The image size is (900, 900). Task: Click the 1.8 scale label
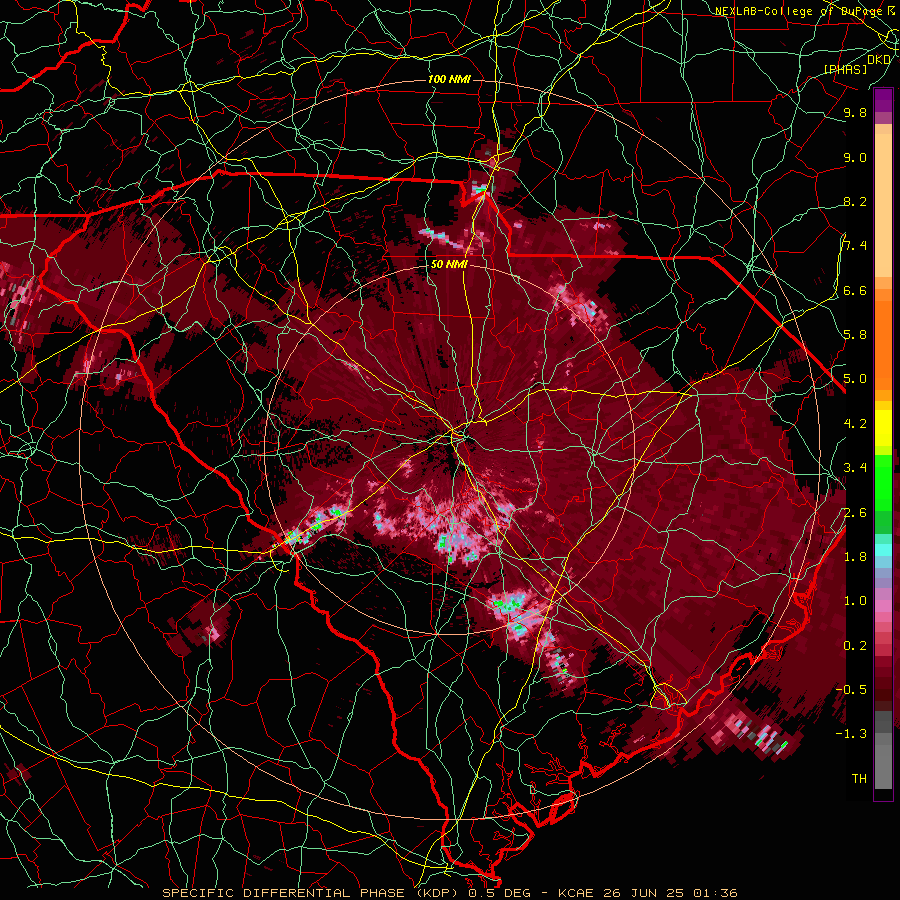(x=855, y=556)
